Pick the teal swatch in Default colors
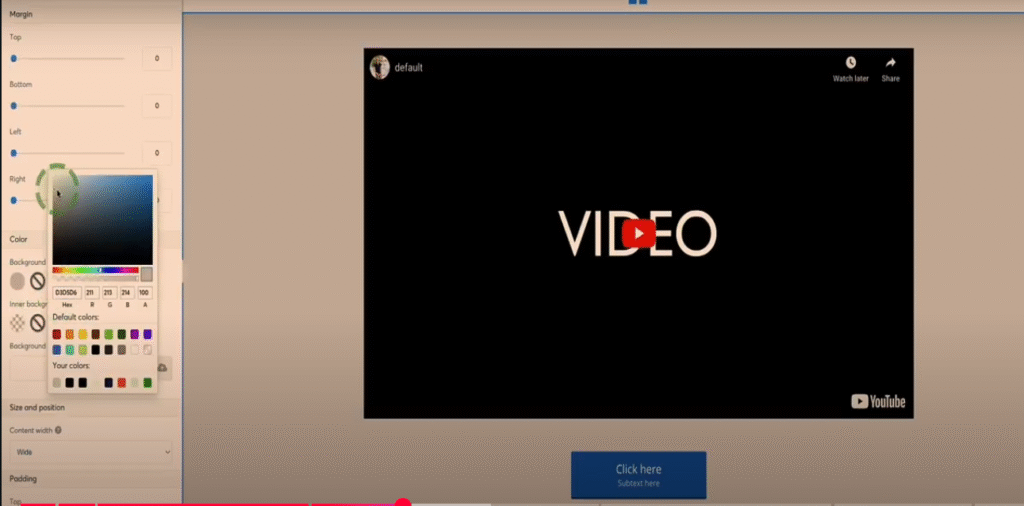Screen dimensions: 1024x506 point(70,350)
